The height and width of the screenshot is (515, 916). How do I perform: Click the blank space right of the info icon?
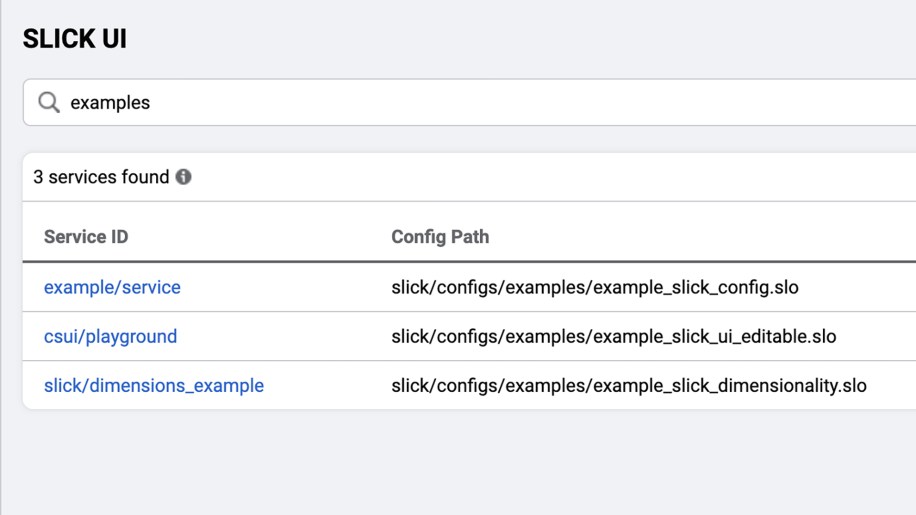point(500,177)
